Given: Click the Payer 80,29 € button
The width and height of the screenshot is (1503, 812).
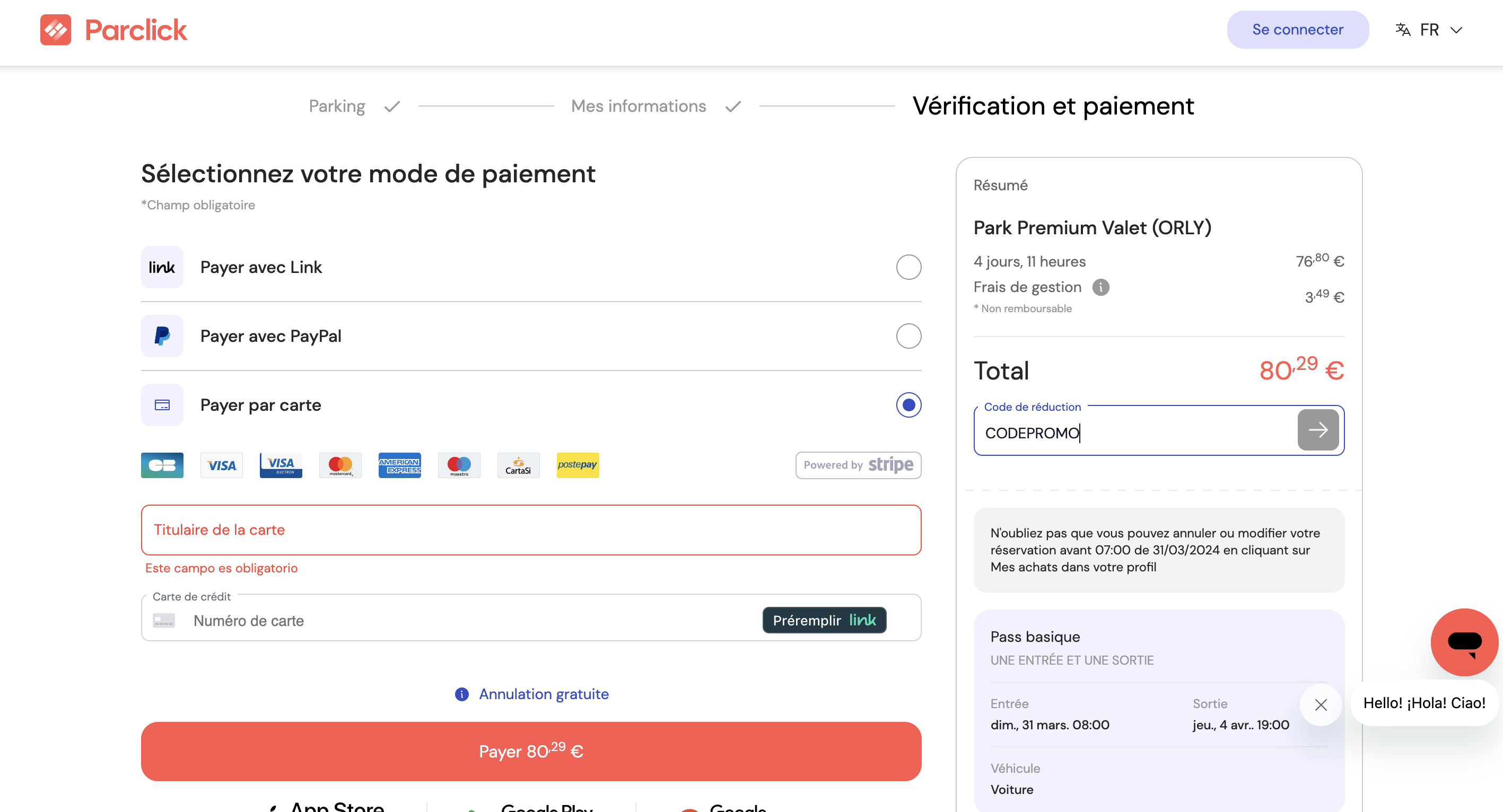Looking at the screenshot, I should 531,752.
